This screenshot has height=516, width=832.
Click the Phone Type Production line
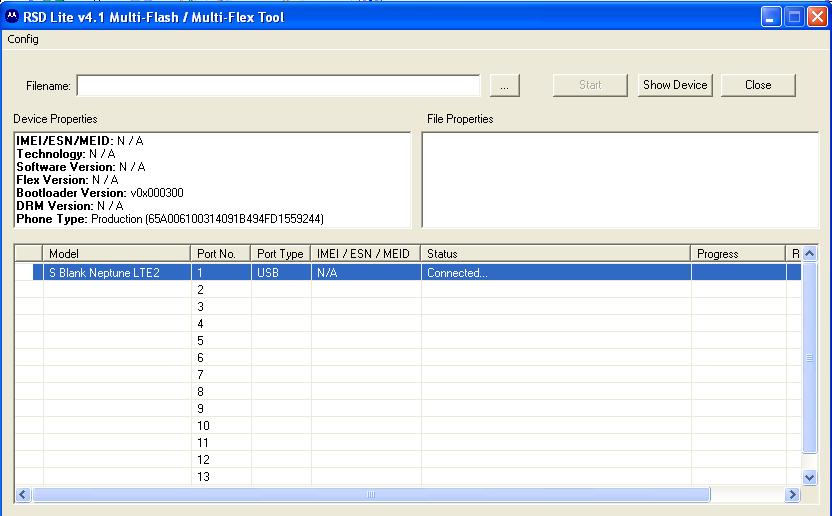[170, 219]
